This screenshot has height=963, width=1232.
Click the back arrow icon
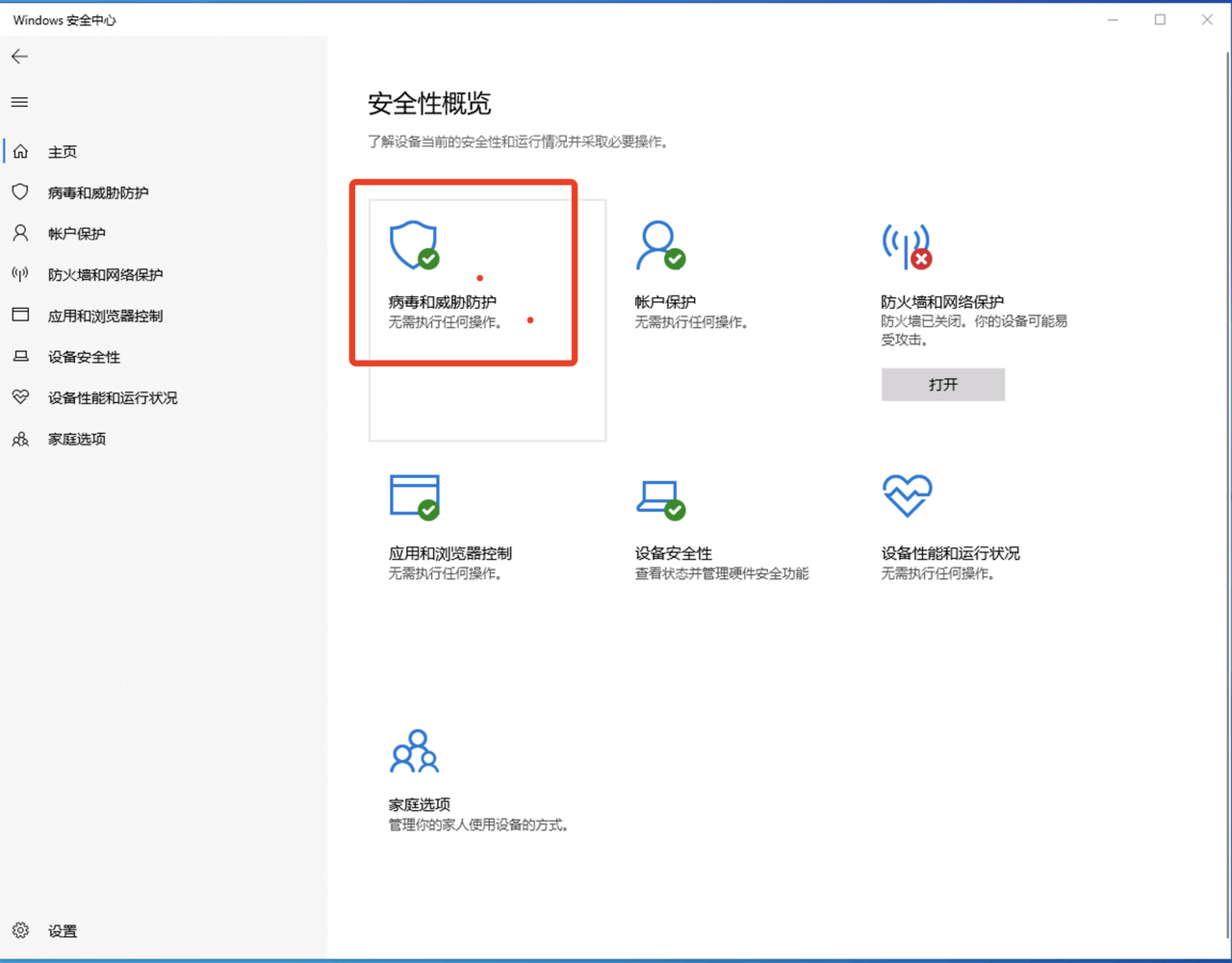tap(20, 56)
